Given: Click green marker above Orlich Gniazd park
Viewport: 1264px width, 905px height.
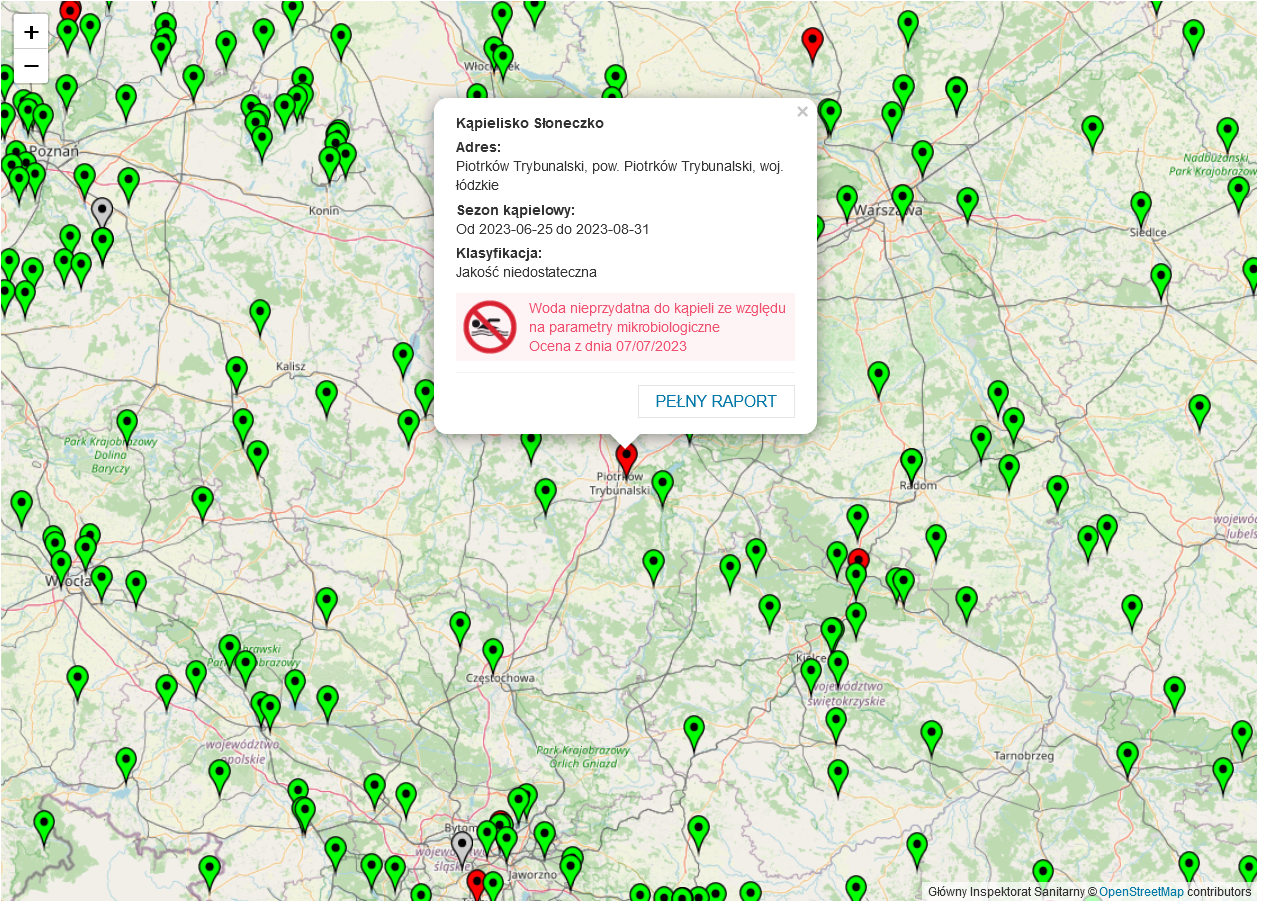Looking at the screenshot, I should click(694, 730).
